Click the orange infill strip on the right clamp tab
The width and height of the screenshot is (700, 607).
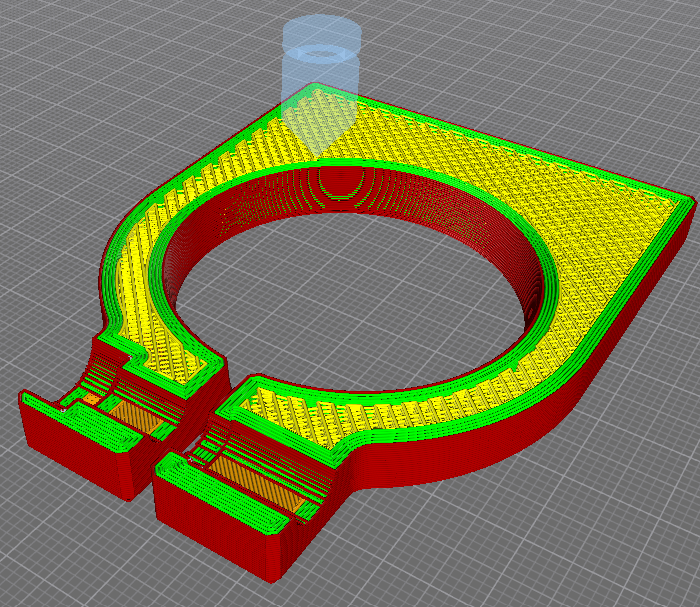click(257, 484)
